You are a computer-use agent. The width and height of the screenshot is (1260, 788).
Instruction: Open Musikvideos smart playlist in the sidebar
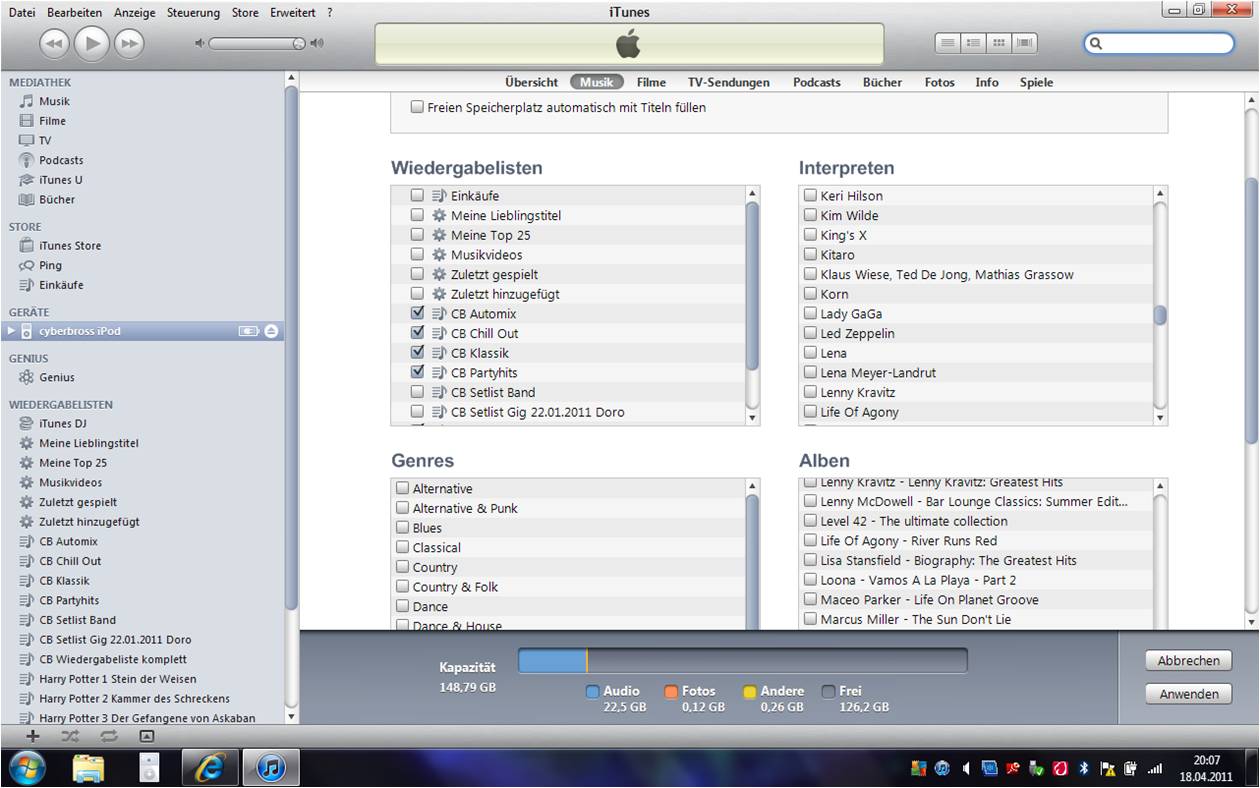(x=70, y=483)
